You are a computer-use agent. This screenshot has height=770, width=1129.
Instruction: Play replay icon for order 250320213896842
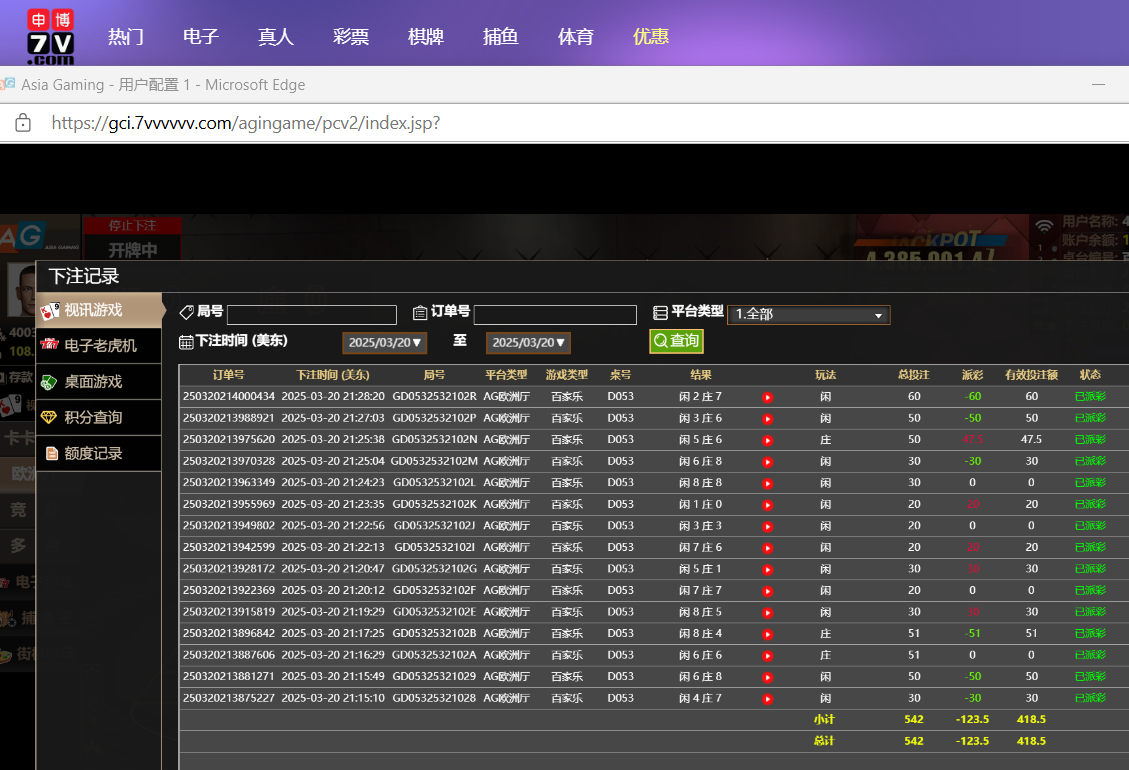coord(767,634)
